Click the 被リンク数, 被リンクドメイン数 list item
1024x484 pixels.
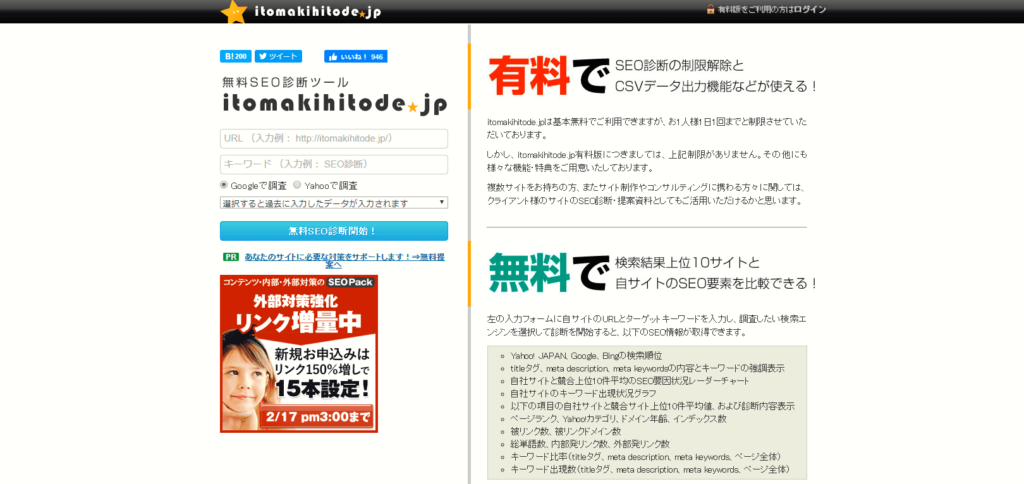pos(566,431)
